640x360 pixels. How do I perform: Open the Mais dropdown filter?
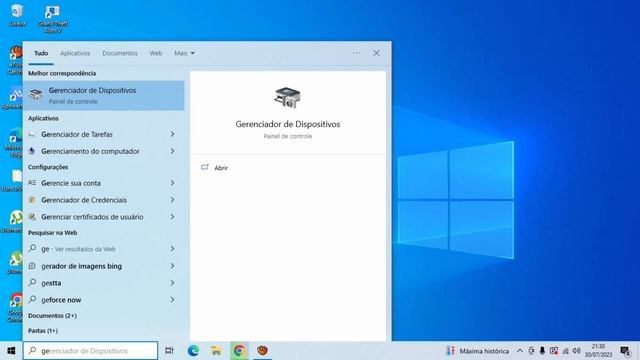[184, 53]
